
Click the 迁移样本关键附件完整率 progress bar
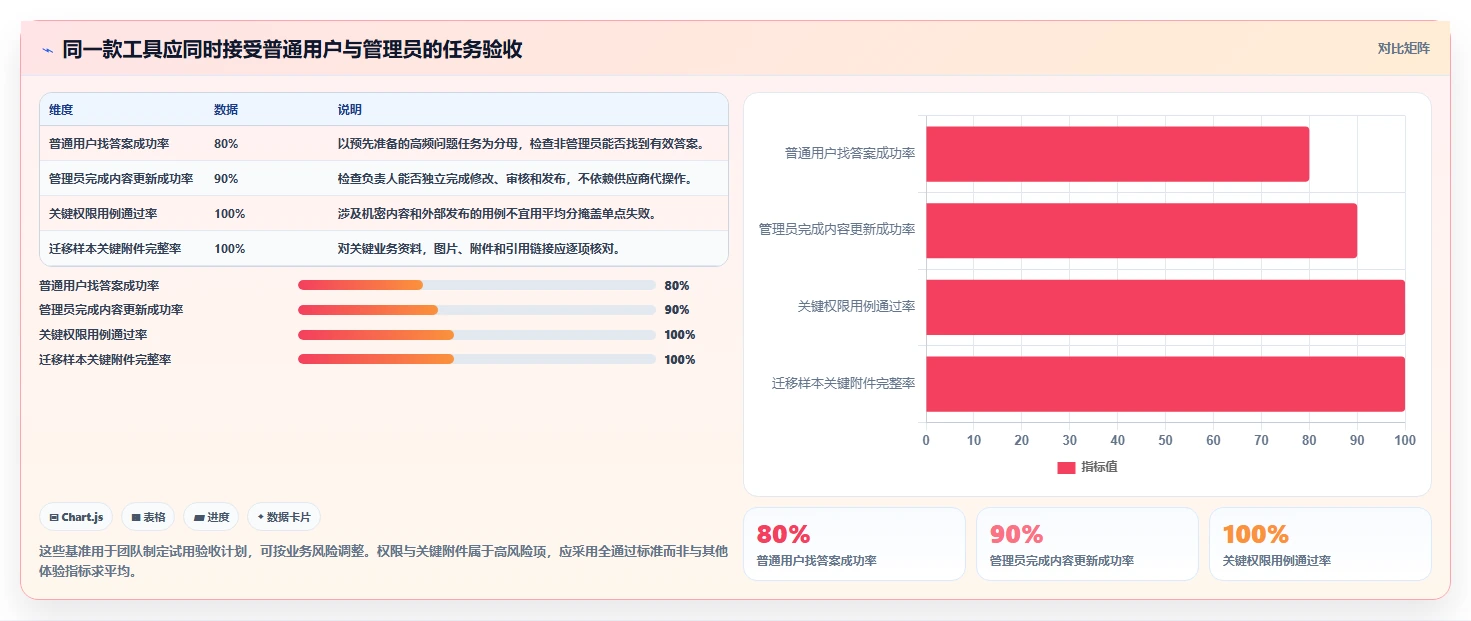click(477, 359)
